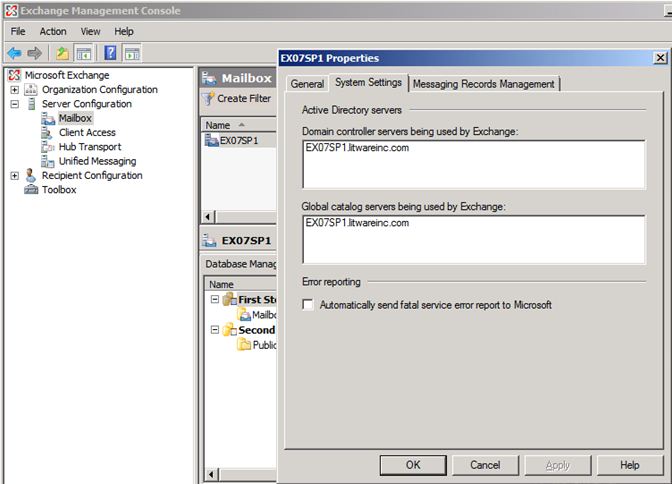
Task: Click the Second Storage Group icon
Action: (x=230, y=329)
